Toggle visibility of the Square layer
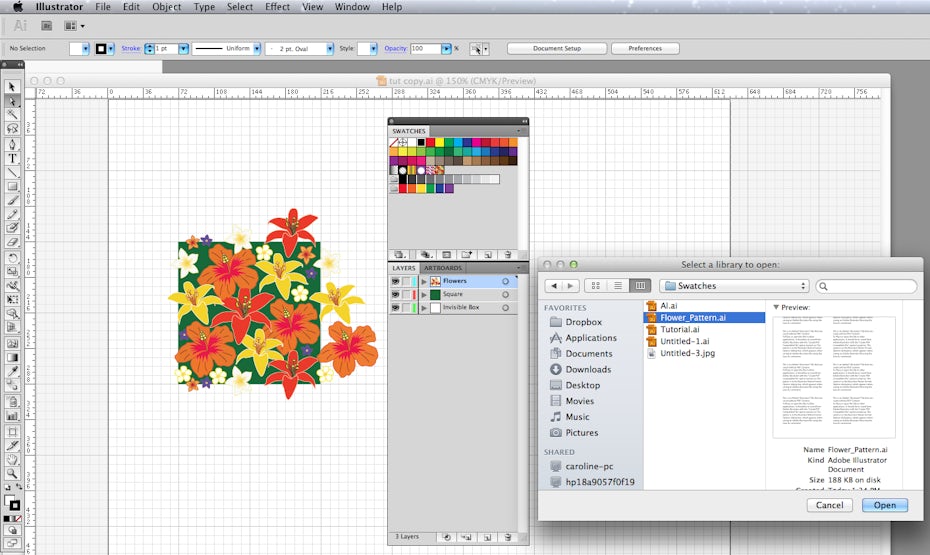The width and height of the screenshot is (930, 555). [x=395, y=294]
